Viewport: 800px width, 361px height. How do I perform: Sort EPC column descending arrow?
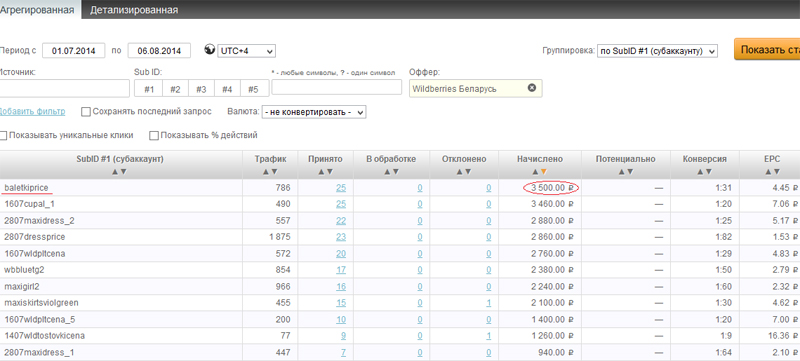(x=777, y=172)
